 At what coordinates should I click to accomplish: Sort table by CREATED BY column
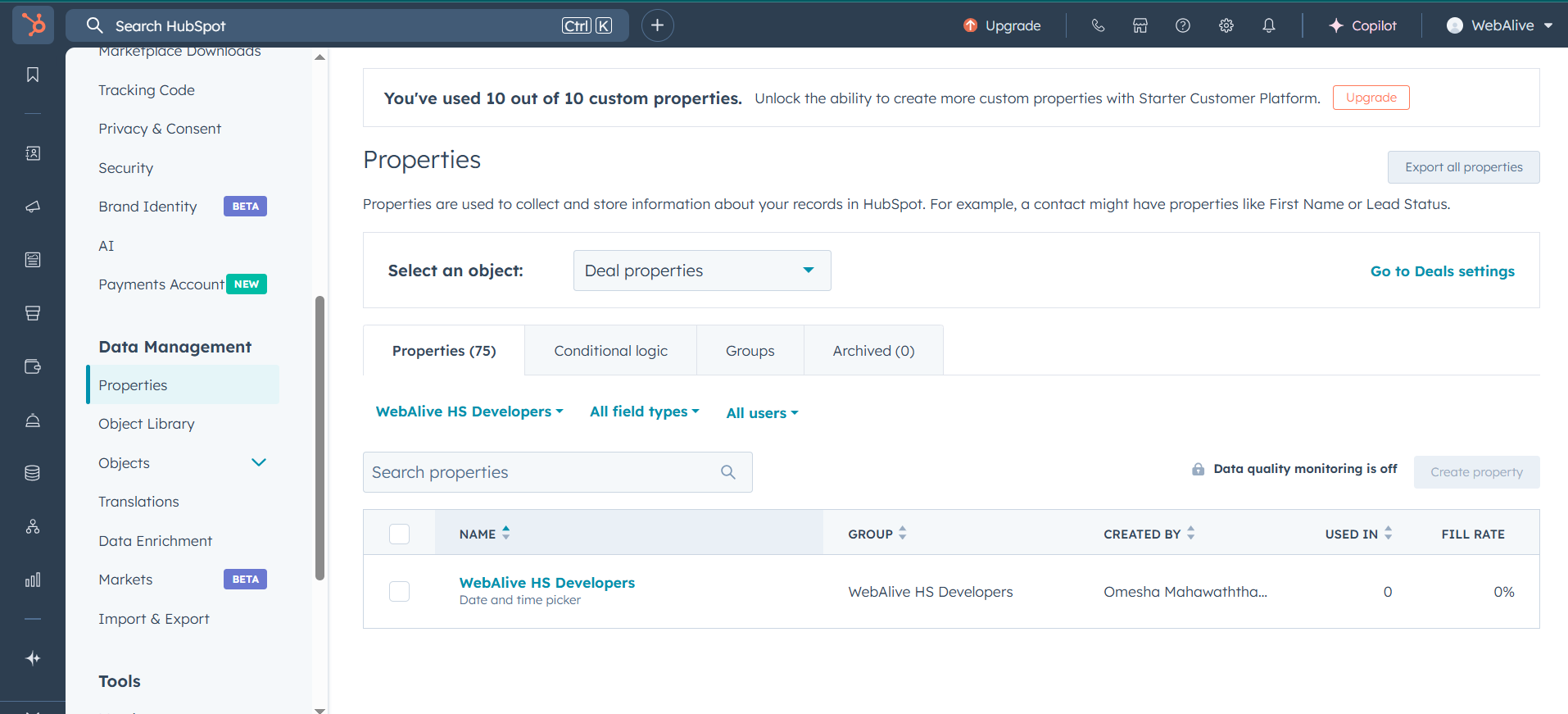point(1149,534)
